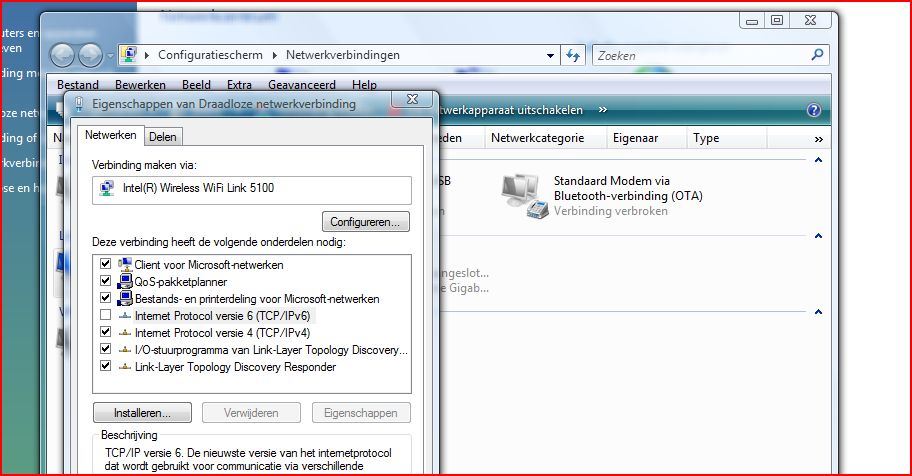912x476 pixels.
Task: Enable Internet Protocol versie 6 checkbox
Action: (105, 315)
